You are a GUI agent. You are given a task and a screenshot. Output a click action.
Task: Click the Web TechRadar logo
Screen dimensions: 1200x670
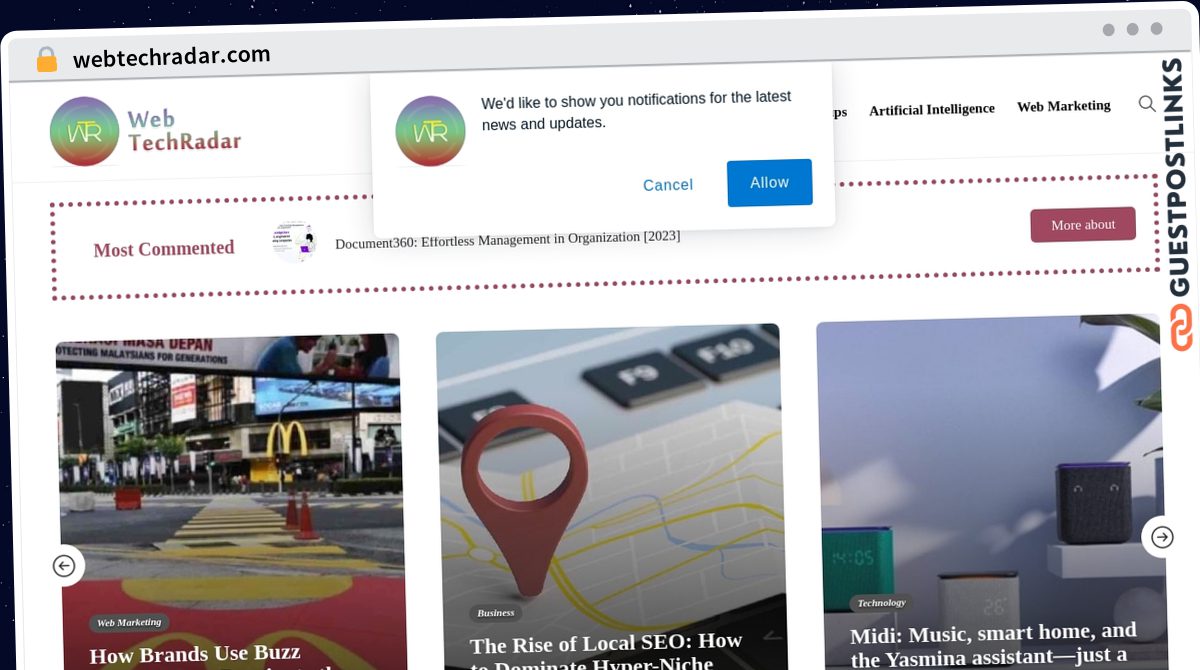[x=146, y=131]
